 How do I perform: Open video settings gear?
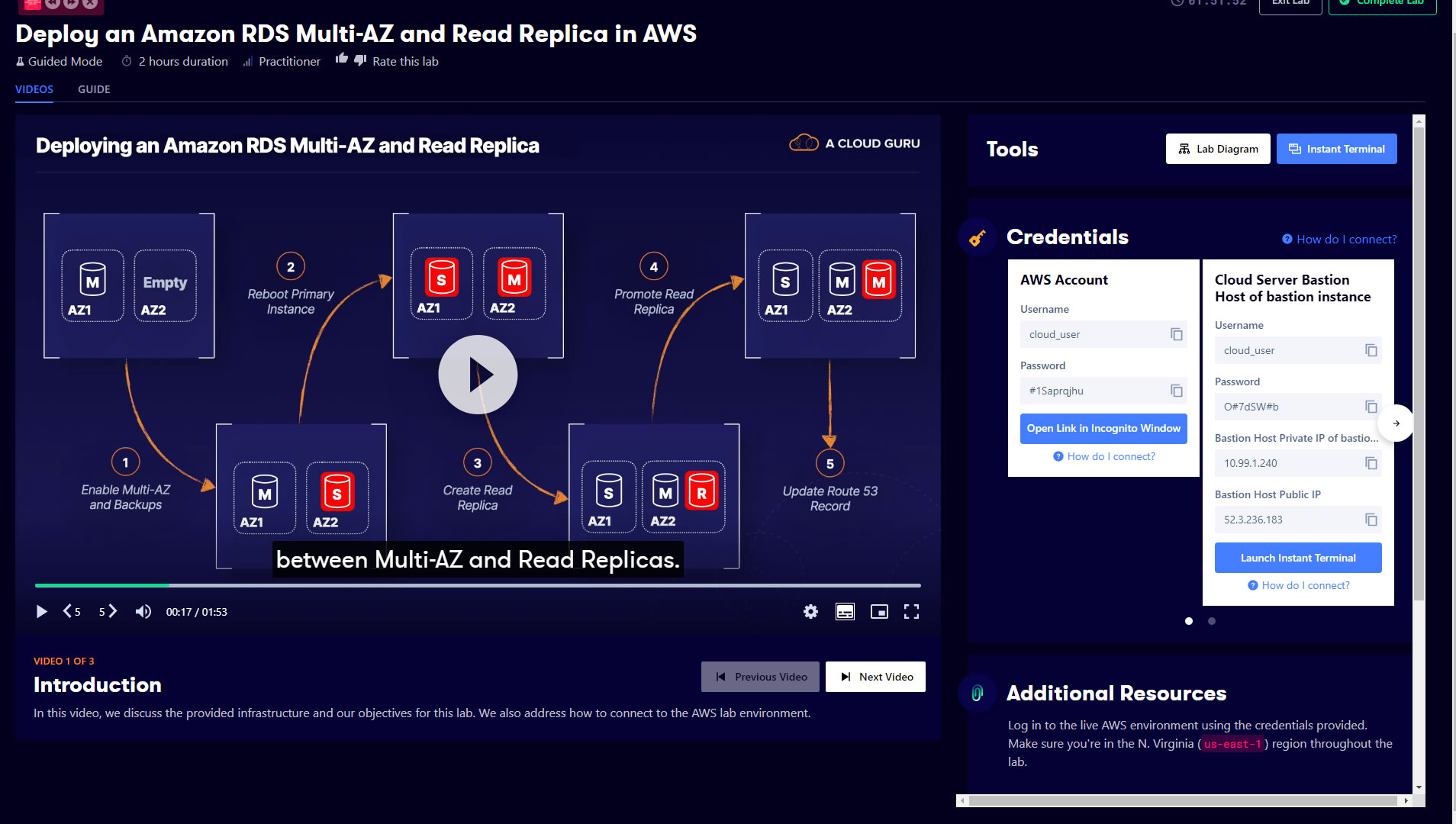tap(810, 611)
